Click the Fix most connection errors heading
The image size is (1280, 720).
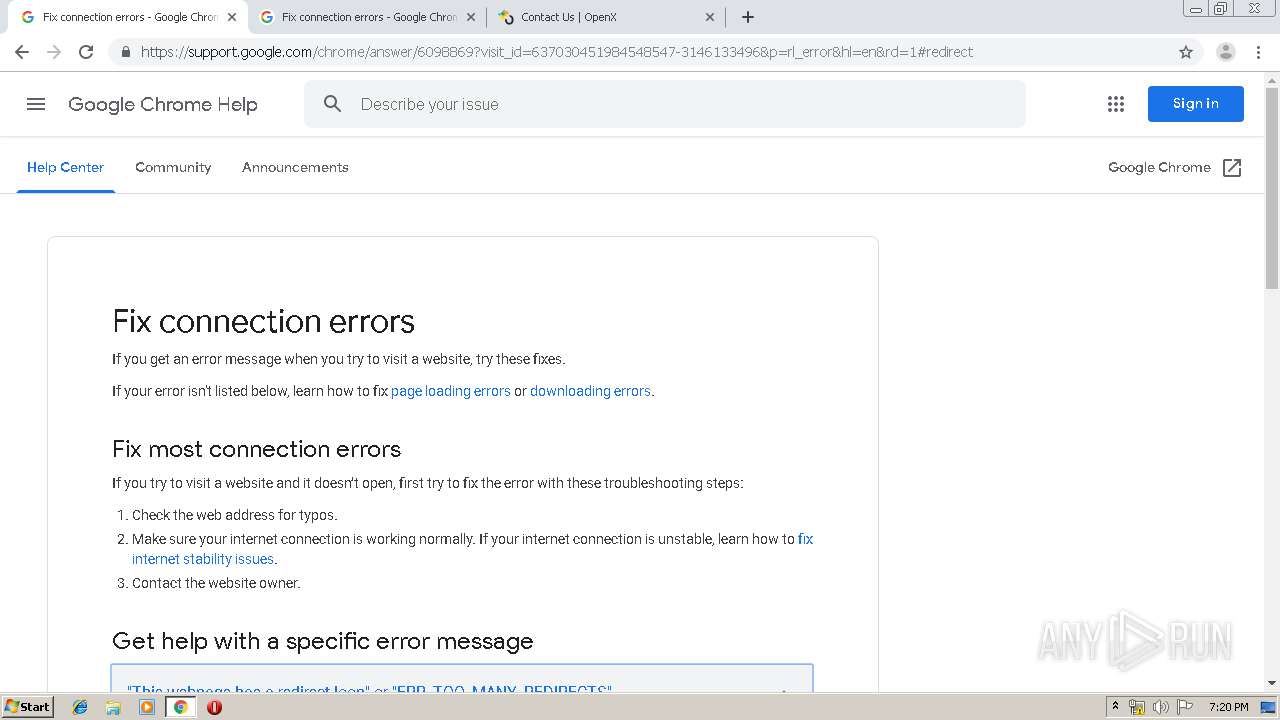(256, 449)
